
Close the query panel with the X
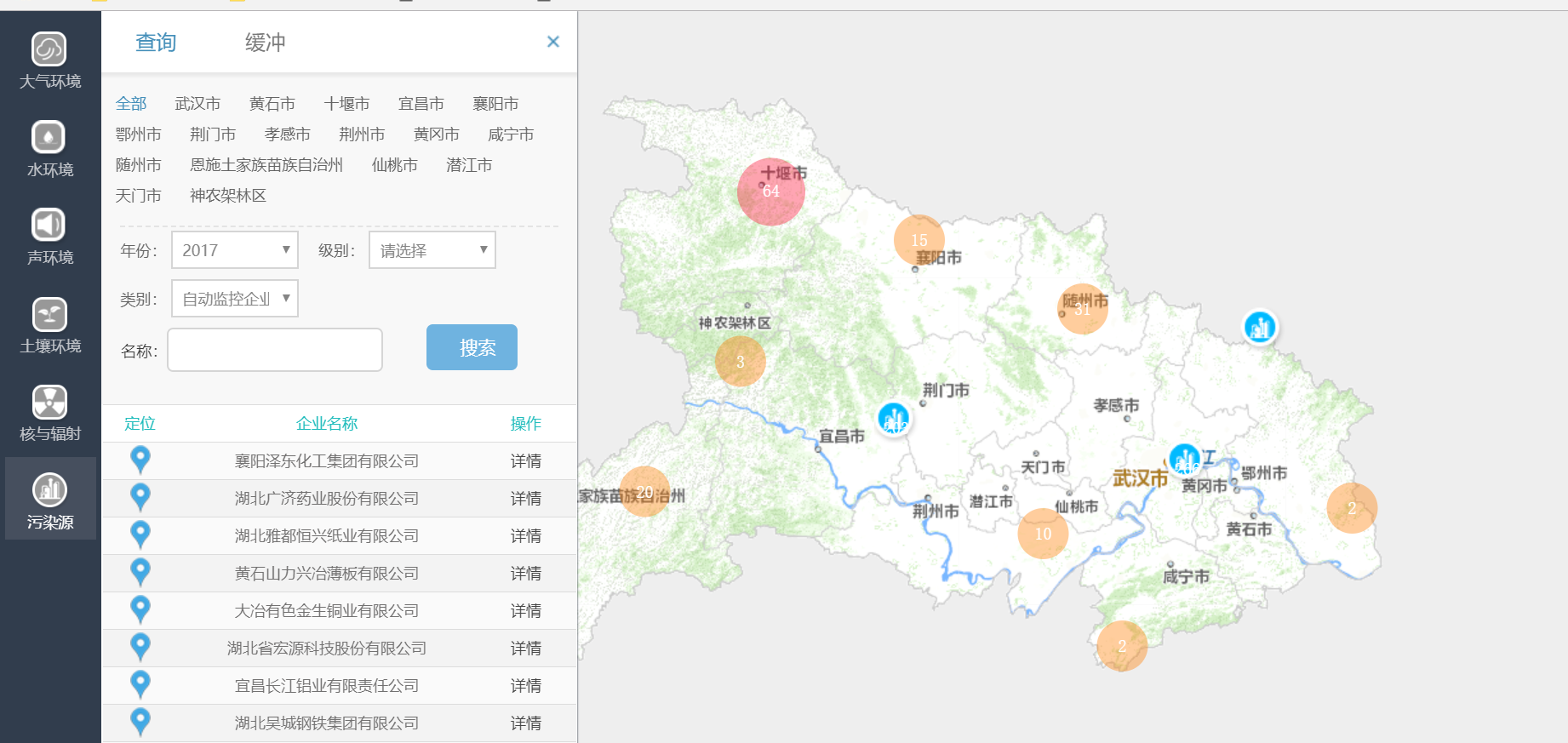click(553, 42)
